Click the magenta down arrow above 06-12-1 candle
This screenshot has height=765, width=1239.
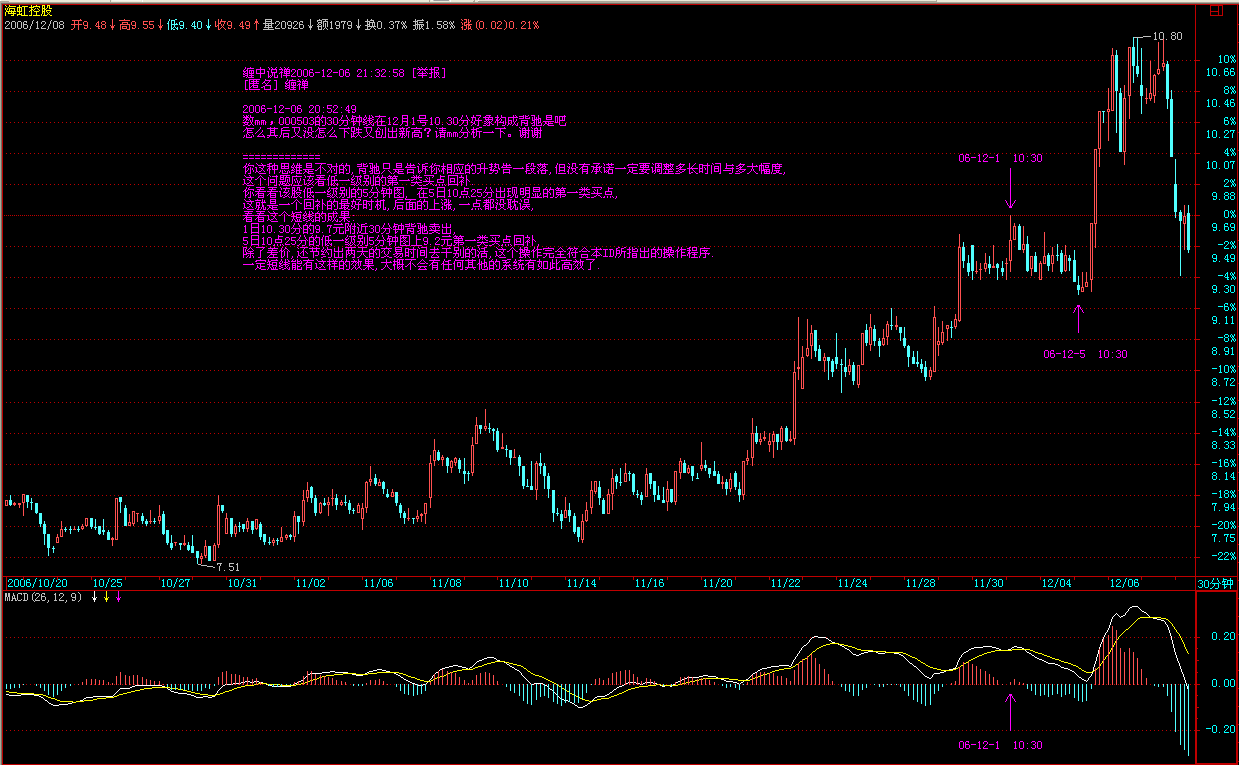[x=1011, y=188]
